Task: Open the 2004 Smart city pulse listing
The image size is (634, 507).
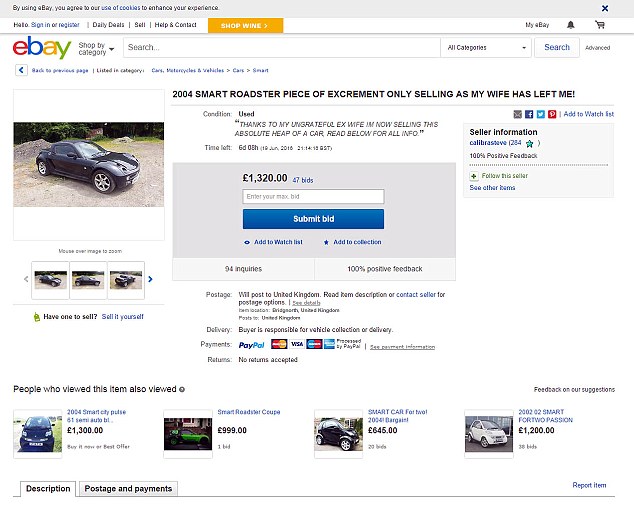Action: tap(96, 416)
